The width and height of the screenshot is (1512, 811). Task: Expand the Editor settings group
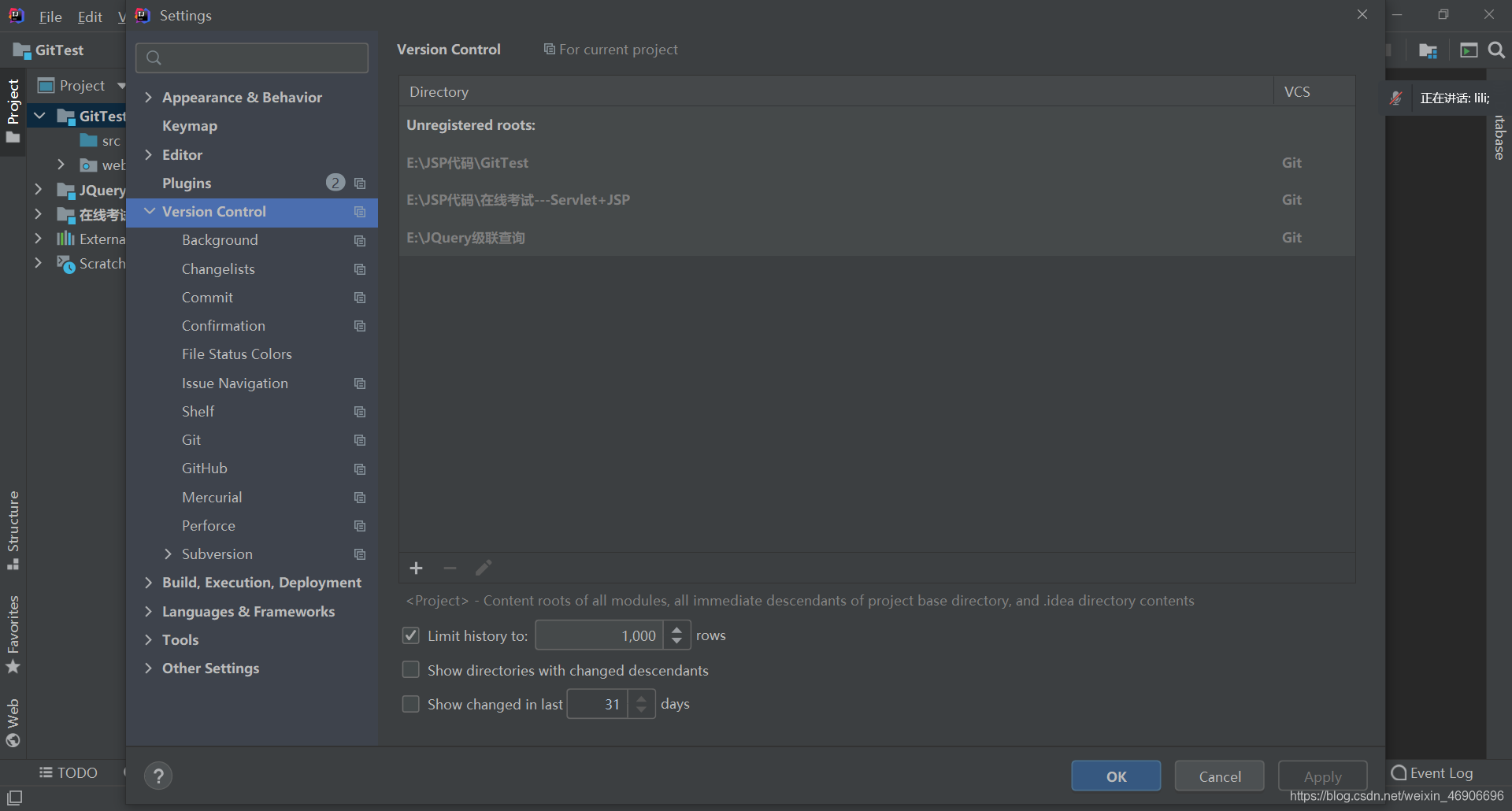(148, 155)
